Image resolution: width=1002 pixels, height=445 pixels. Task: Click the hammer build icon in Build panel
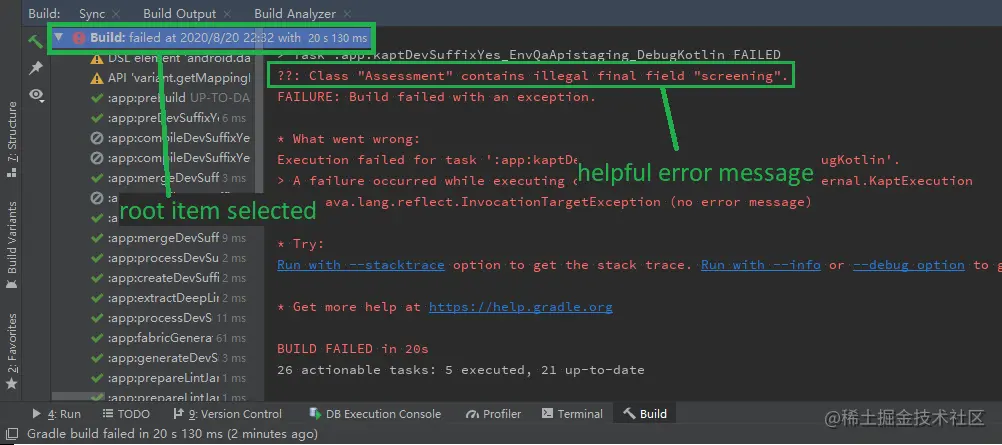36,42
